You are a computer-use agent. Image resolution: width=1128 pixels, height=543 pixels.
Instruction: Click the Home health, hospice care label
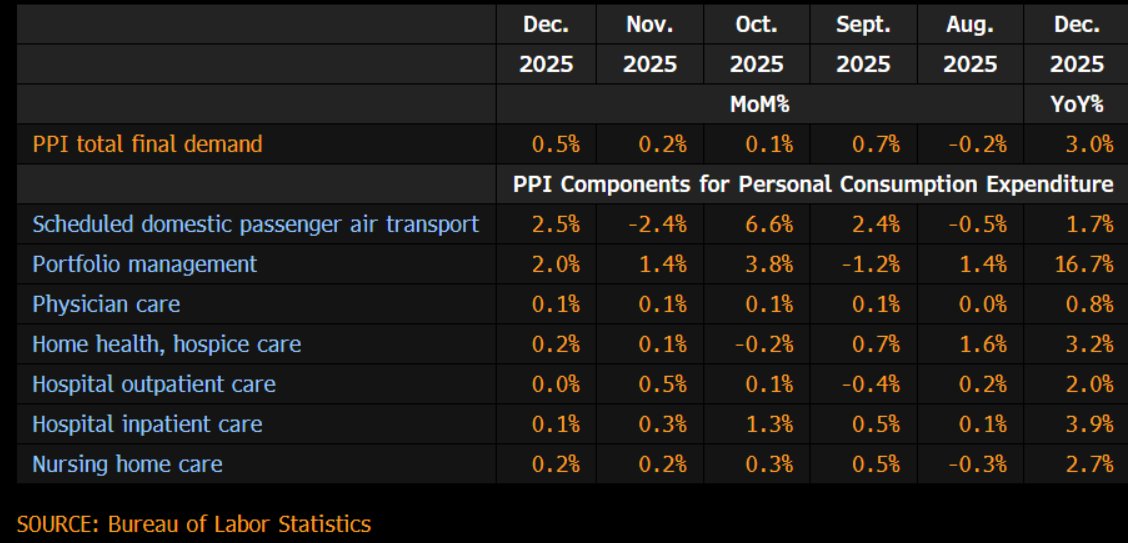(x=166, y=344)
